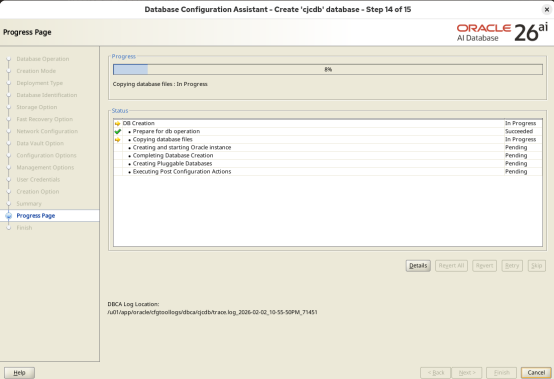Select the Deployment Type step

click(40, 83)
